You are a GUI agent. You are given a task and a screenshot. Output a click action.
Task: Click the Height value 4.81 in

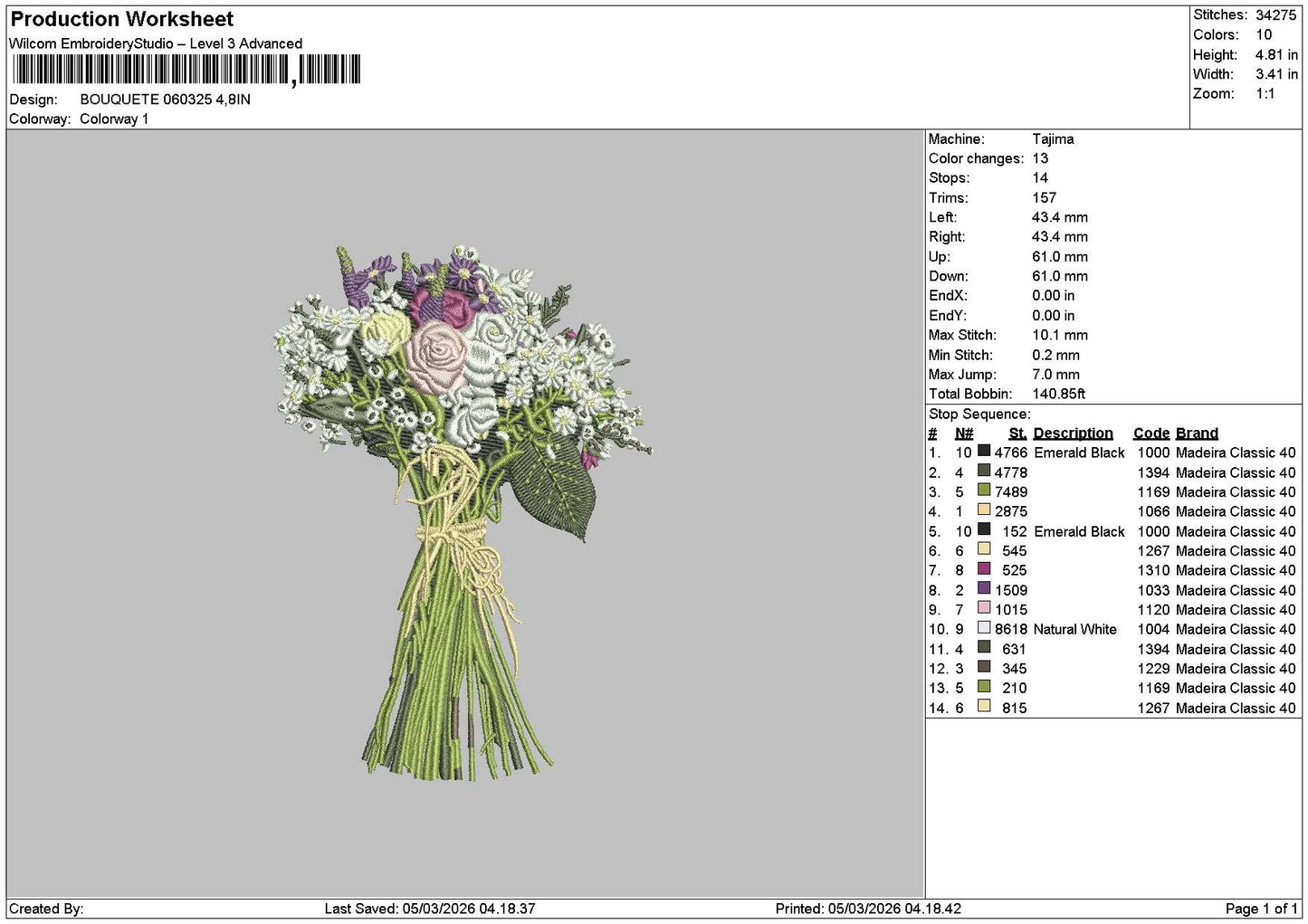(1276, 54)
